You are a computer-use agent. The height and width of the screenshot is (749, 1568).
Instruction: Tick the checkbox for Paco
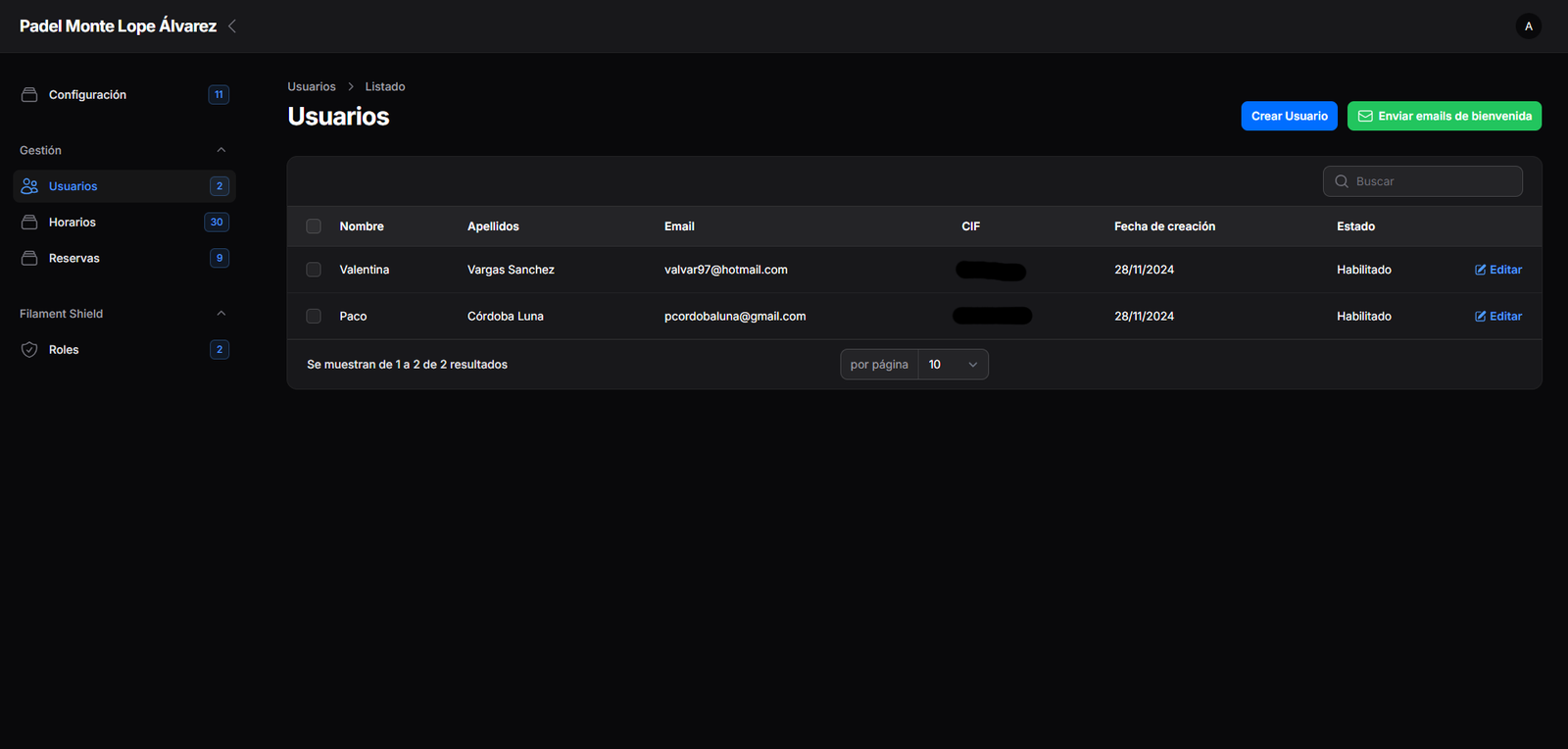point(314,317)
